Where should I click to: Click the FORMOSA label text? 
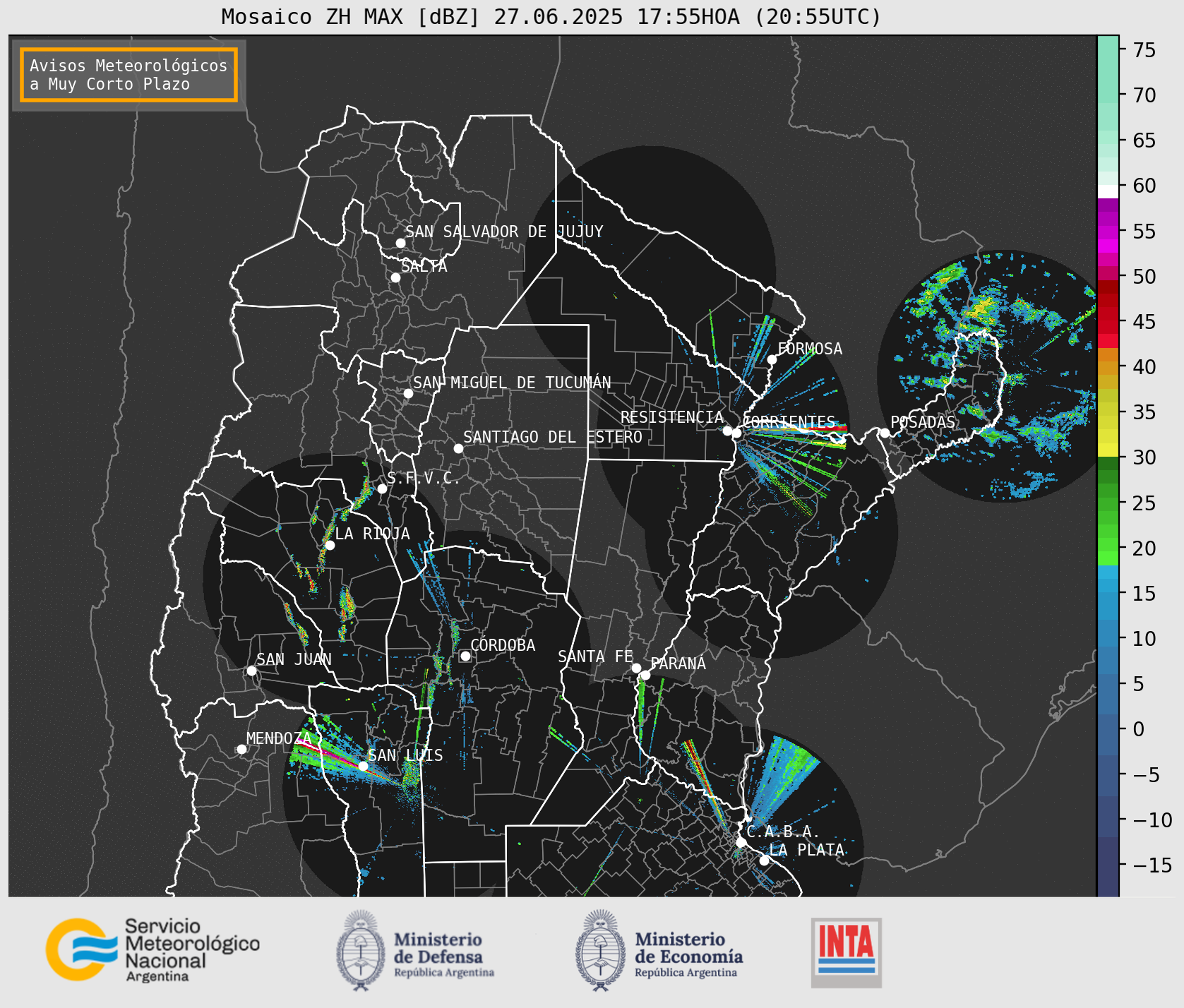point(810,349)
